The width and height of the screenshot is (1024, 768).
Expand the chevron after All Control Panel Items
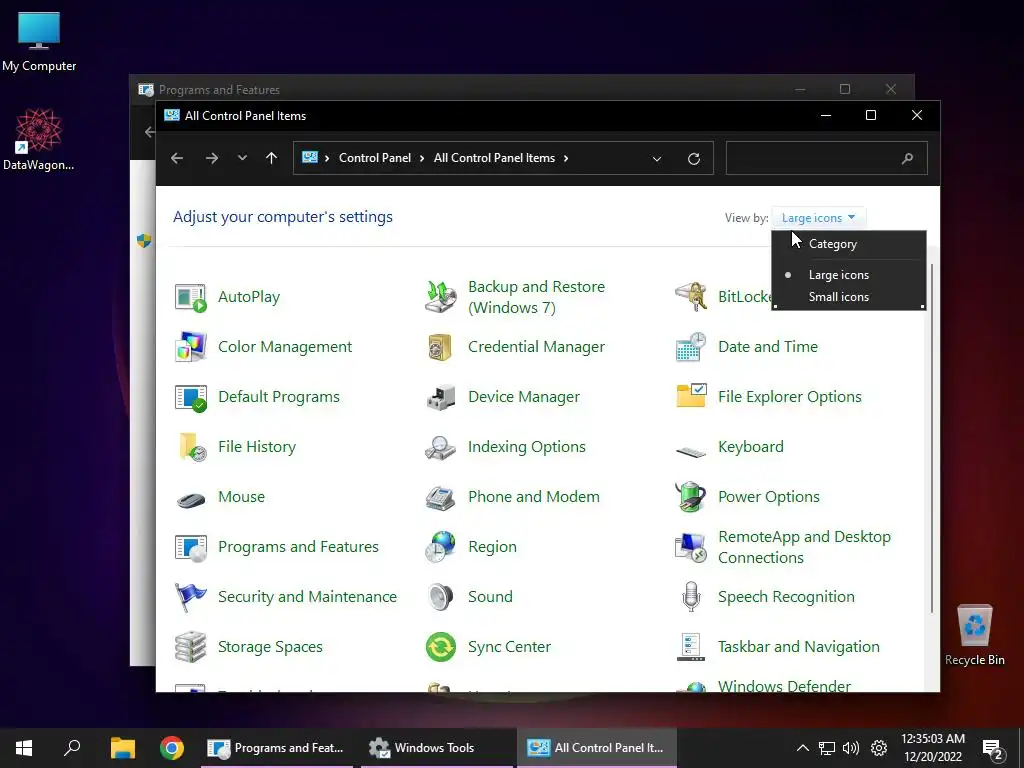(566, 159)
